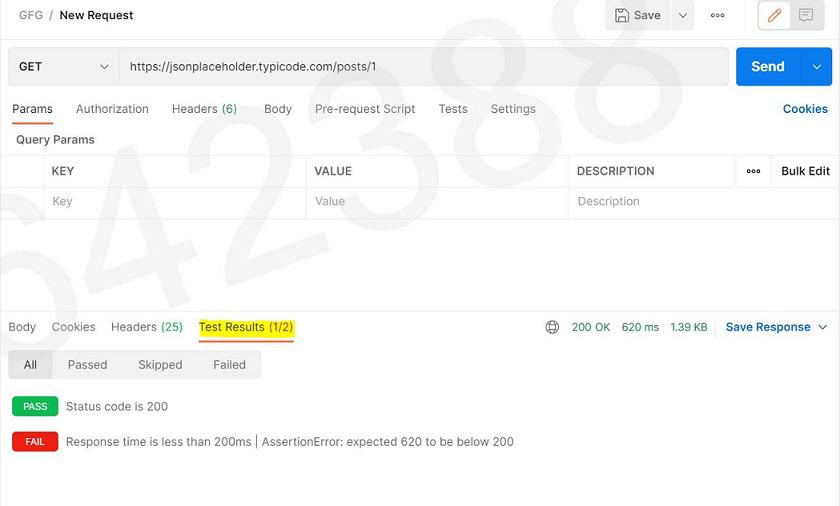Switch to the Authorization tab
The height and width of the screenshot is (506, 840).
coord(112,109)
